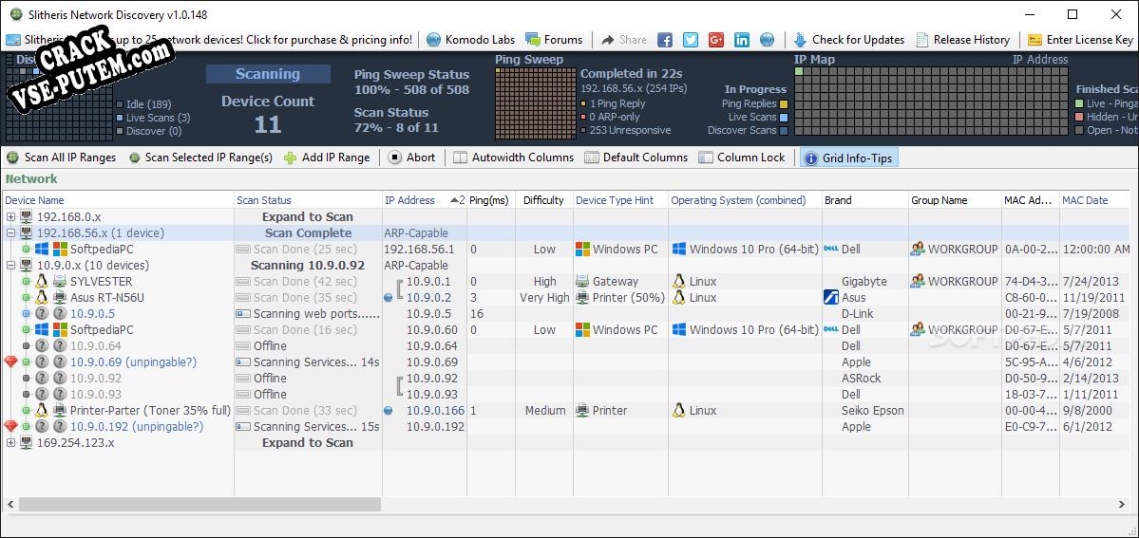Click the Gateway device type cell
The width and height of the screenshot is (1139, 538).
point(620,282)
